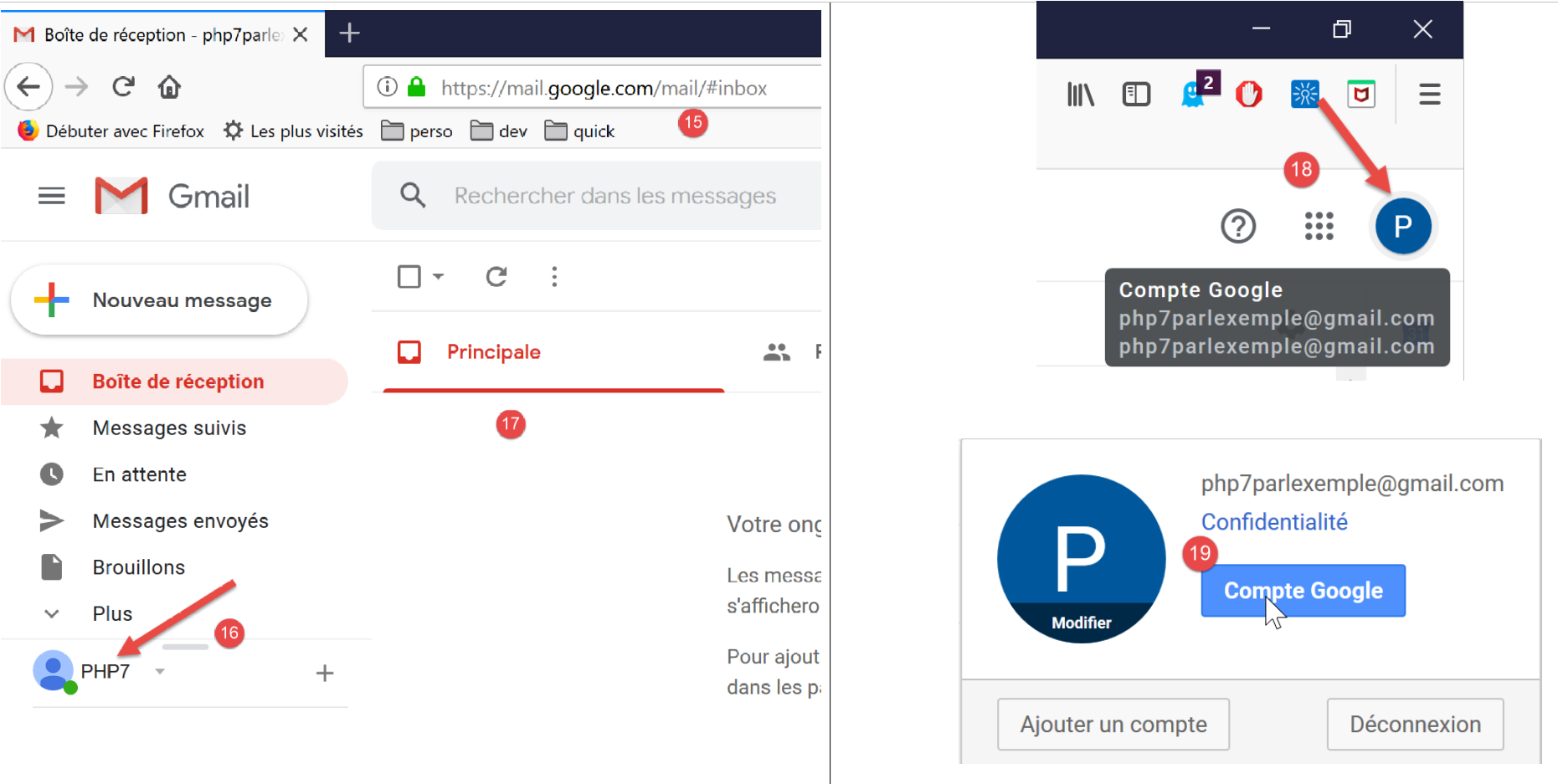Tick the select all messages checkbox
Image resolution: width=1558 pixels, height=784 pixels.
point(409,276)
